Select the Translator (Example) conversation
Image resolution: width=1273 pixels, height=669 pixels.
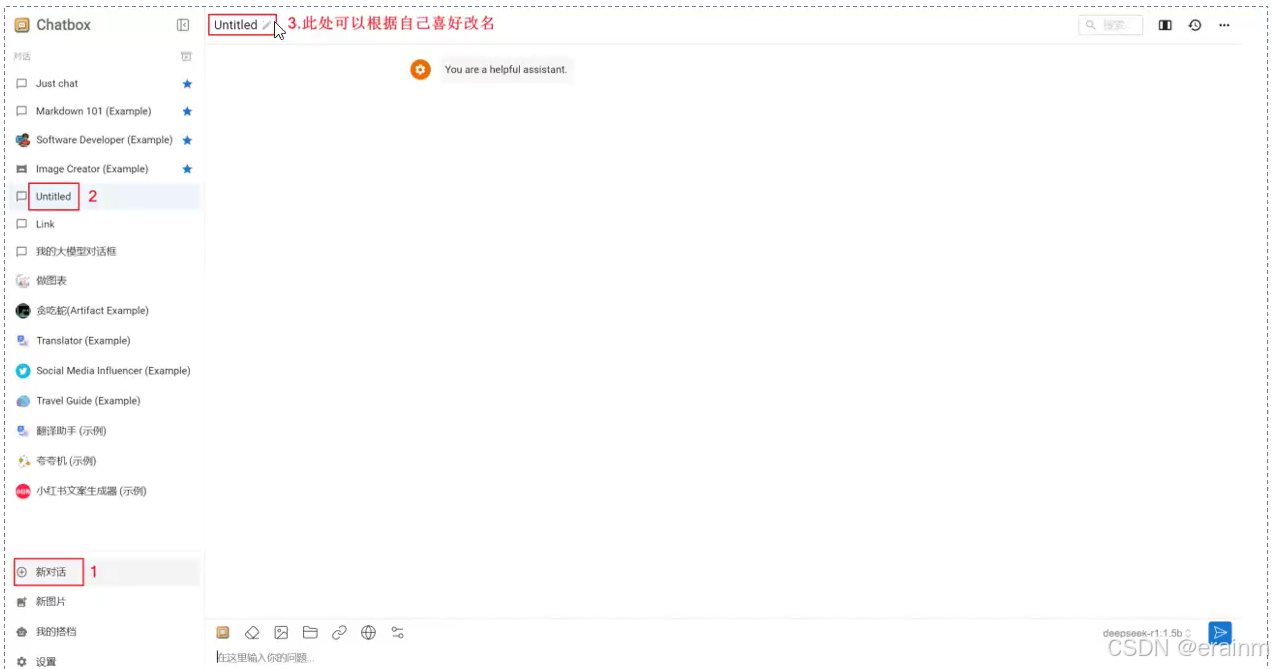[x=83, y=340]
